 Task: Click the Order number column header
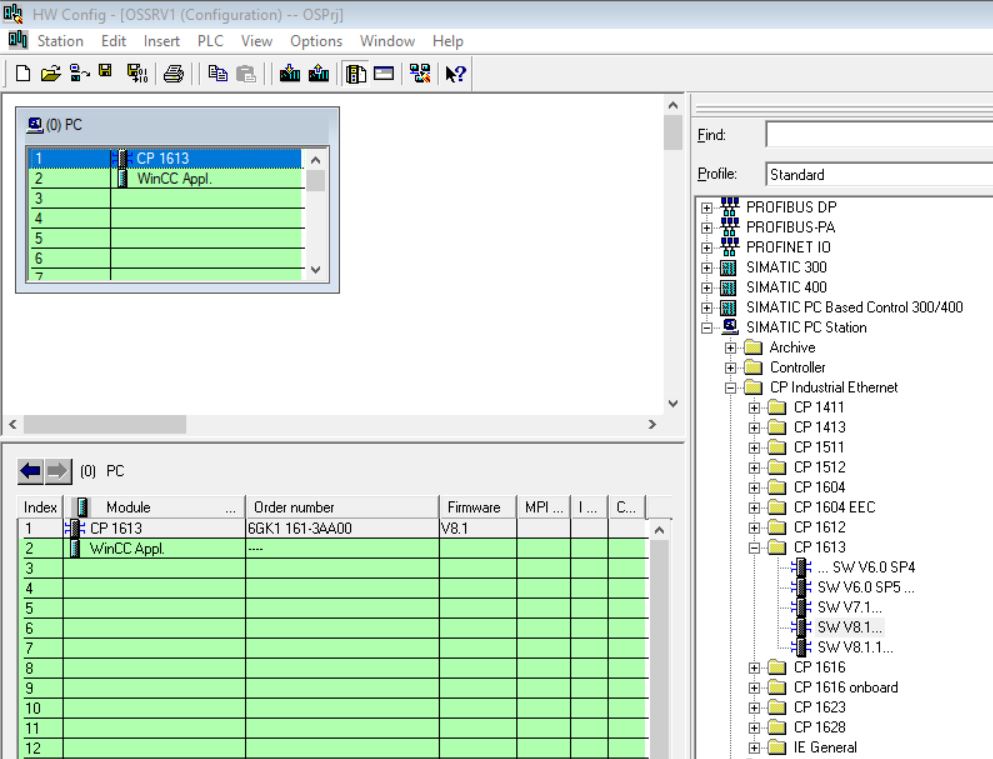point(342,507)
